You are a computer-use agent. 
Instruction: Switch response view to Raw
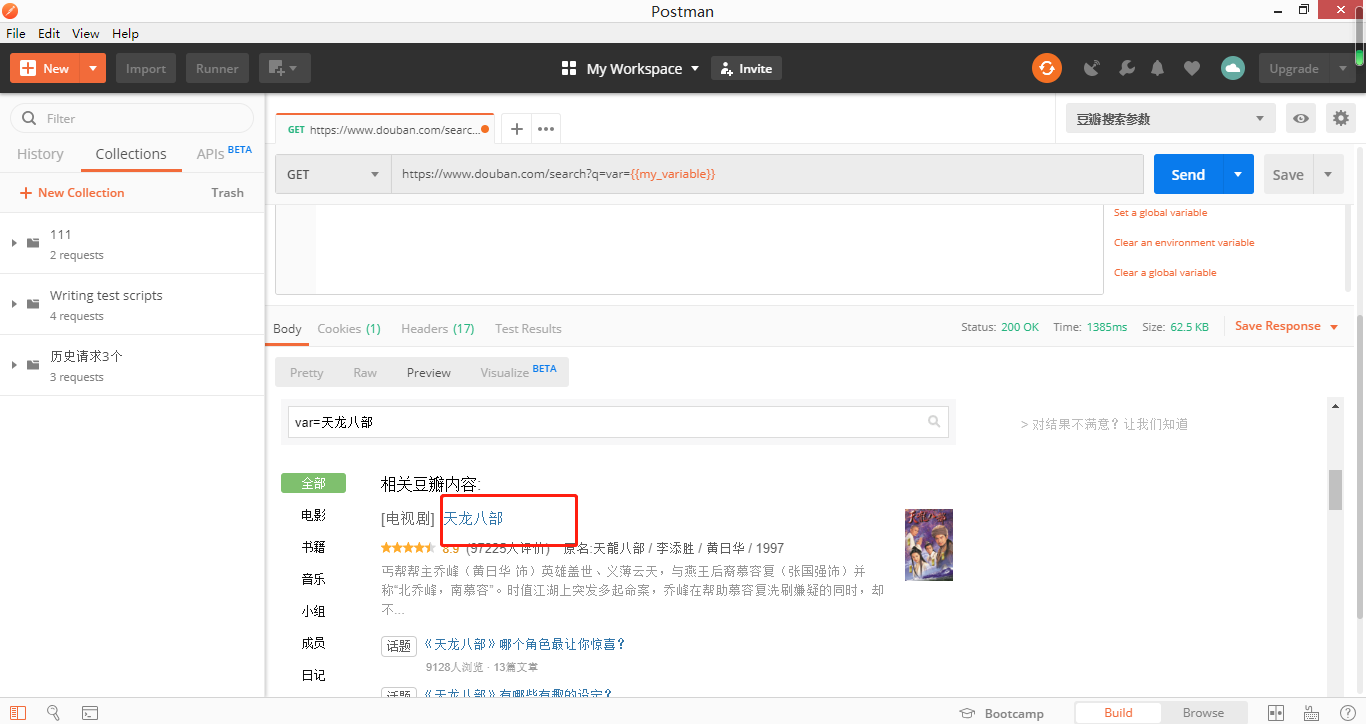[x=365, y=372]
